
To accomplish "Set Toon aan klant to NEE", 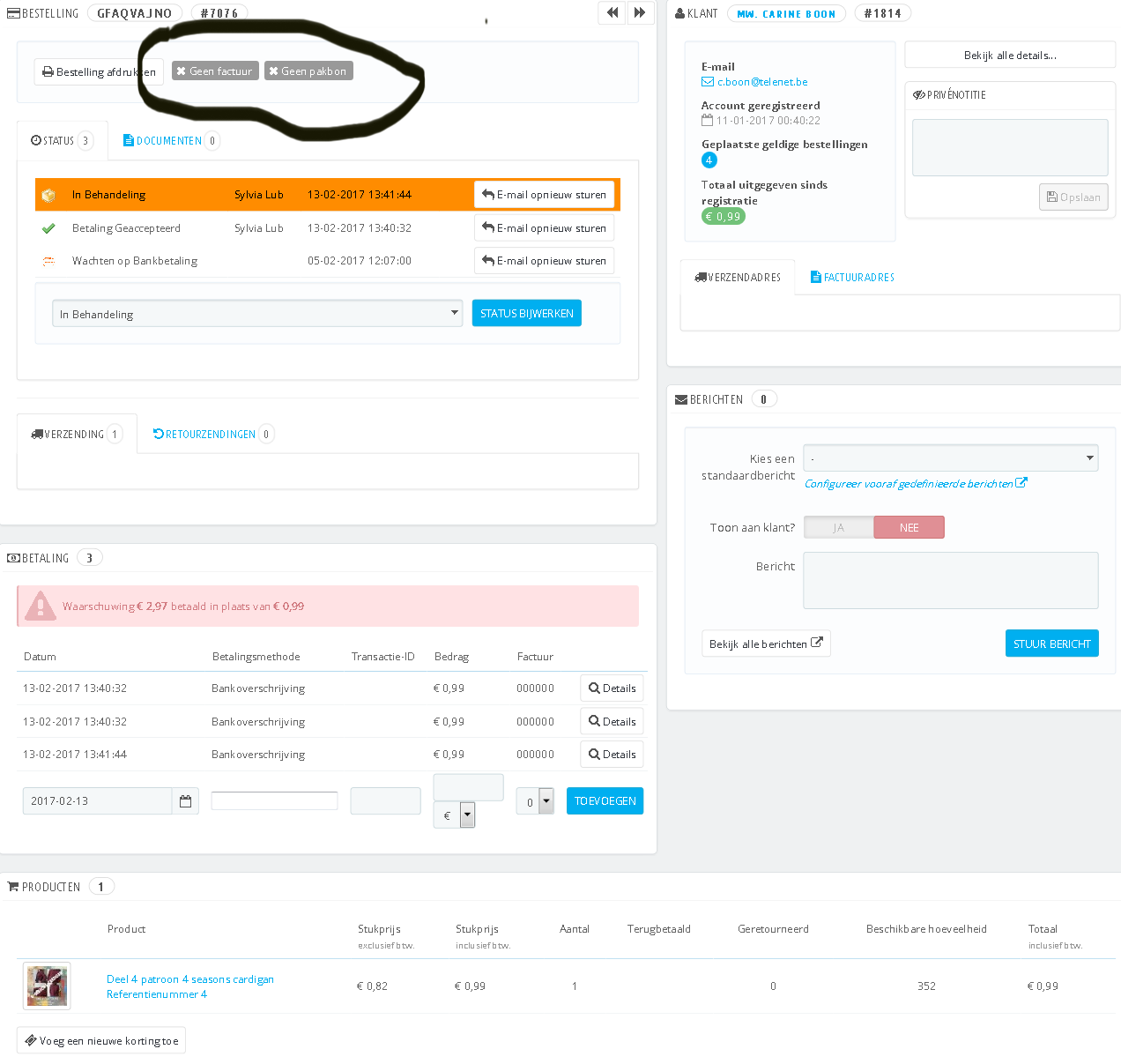I will 909,527.
